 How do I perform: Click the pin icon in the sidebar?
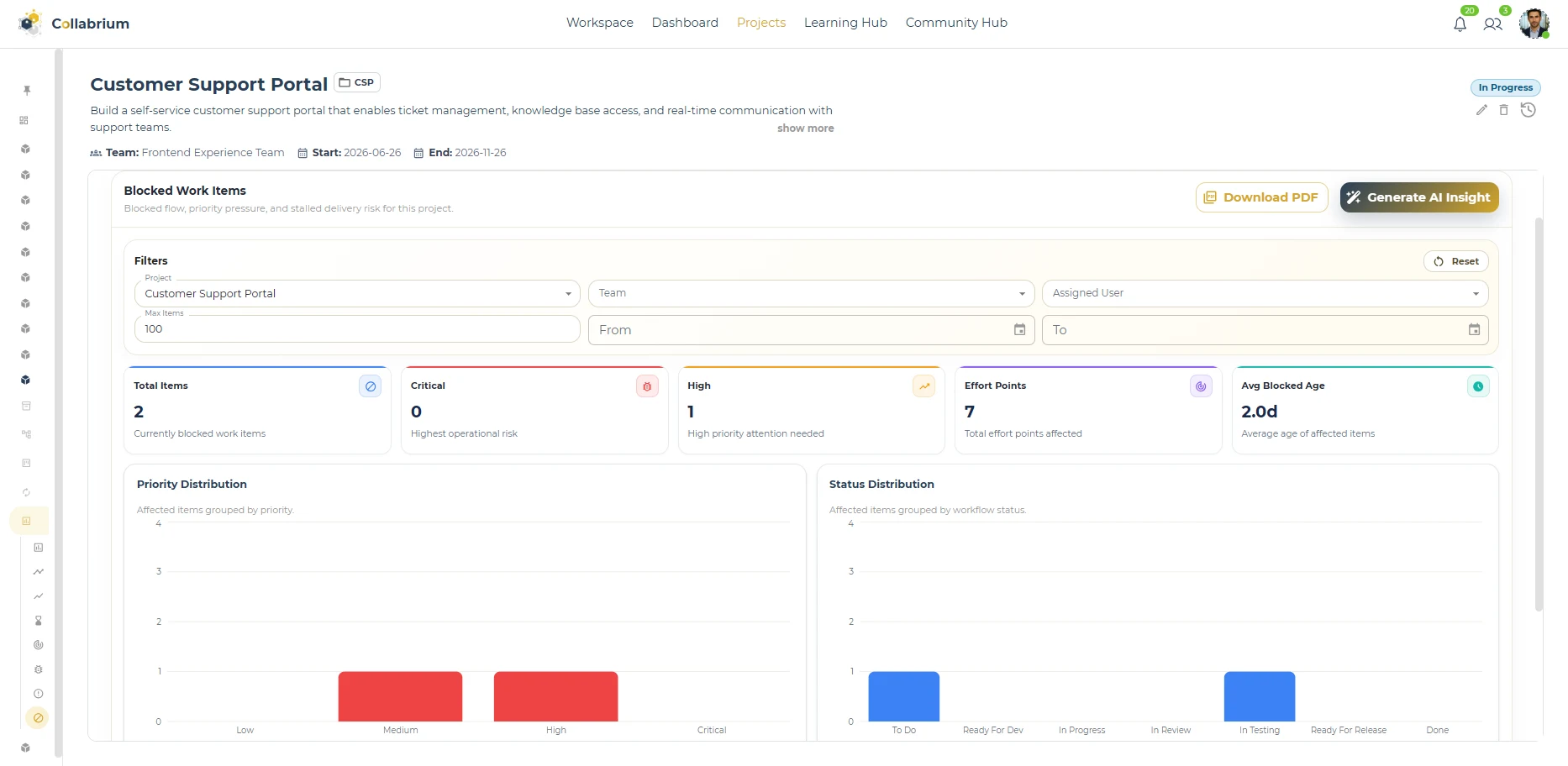(x=27, y=90)
